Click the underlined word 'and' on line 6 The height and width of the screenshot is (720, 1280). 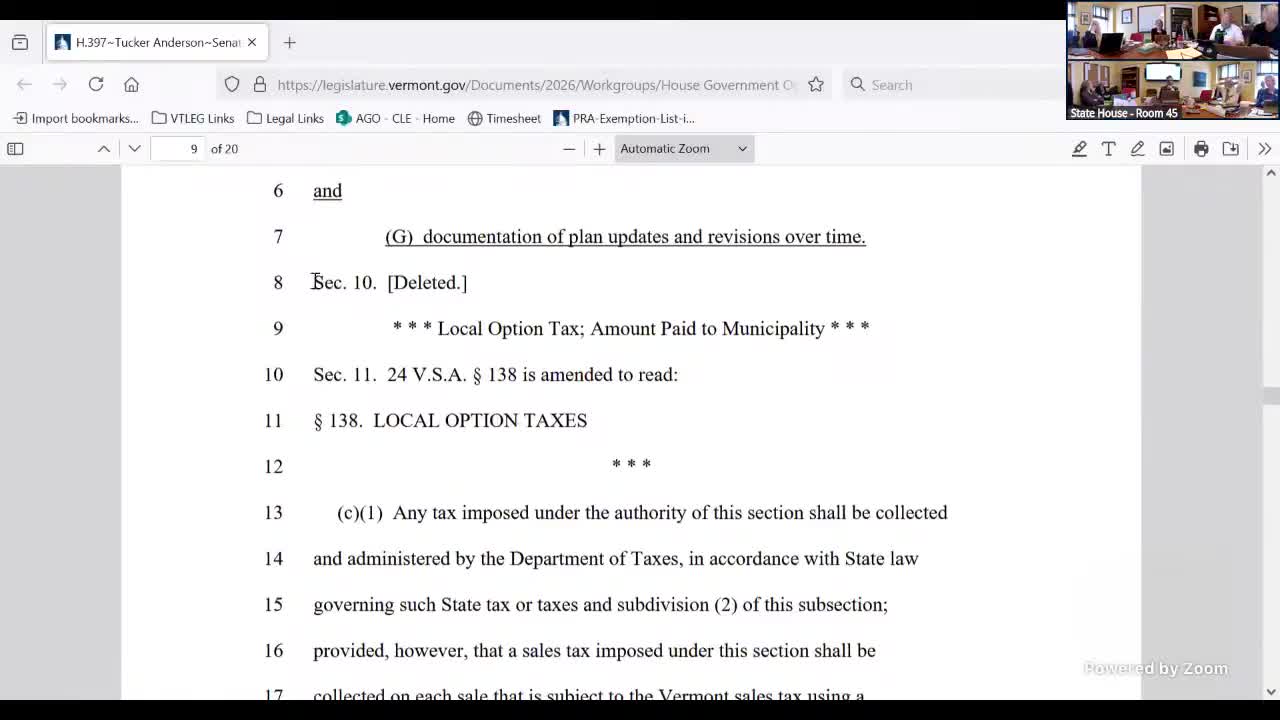coord(327,191)
